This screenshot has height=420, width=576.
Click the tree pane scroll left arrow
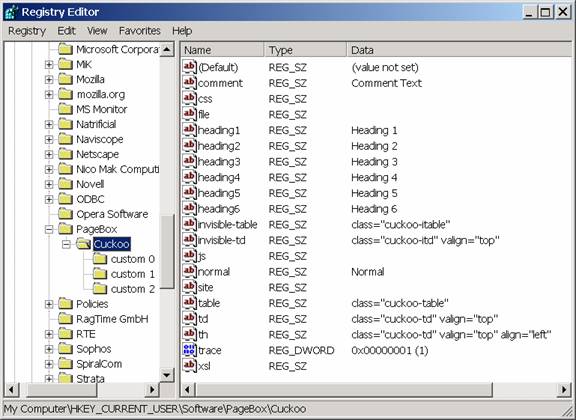(11, 390)
